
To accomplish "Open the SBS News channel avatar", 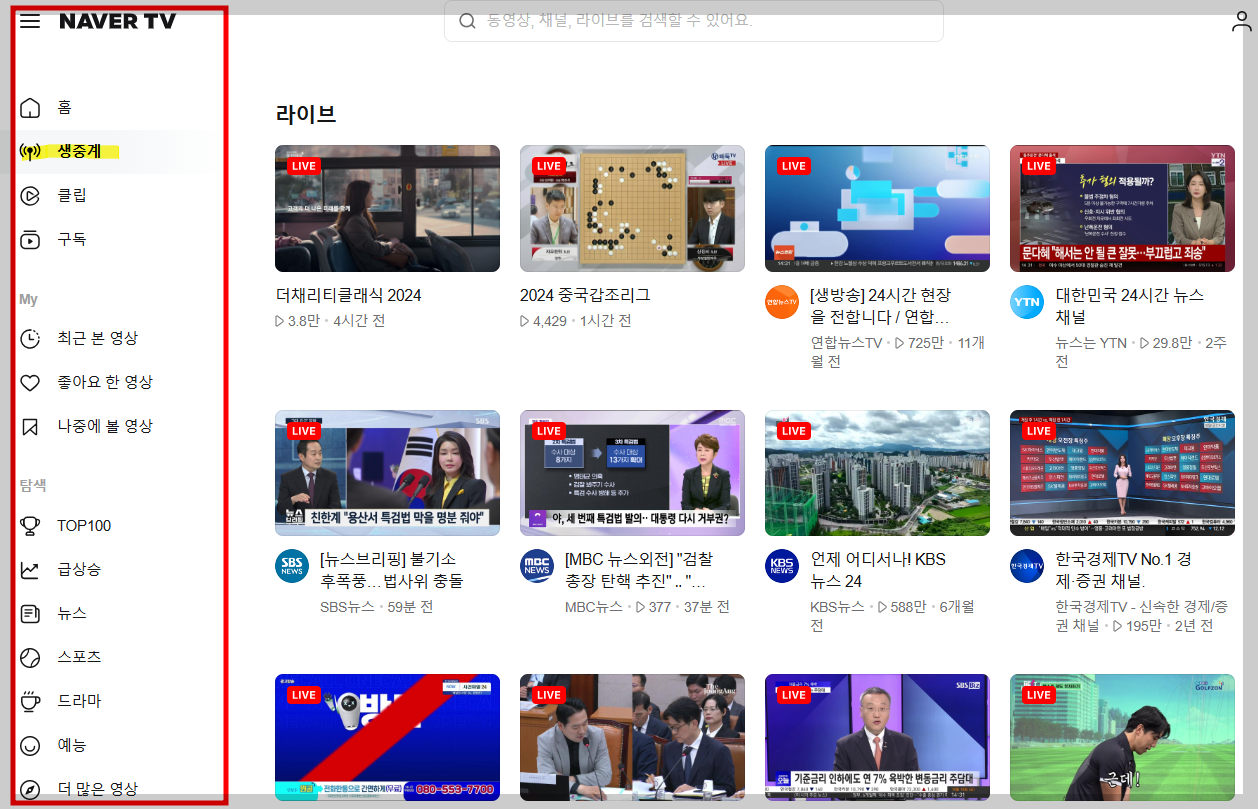I will pyautogui.click(x=292, y=566).
